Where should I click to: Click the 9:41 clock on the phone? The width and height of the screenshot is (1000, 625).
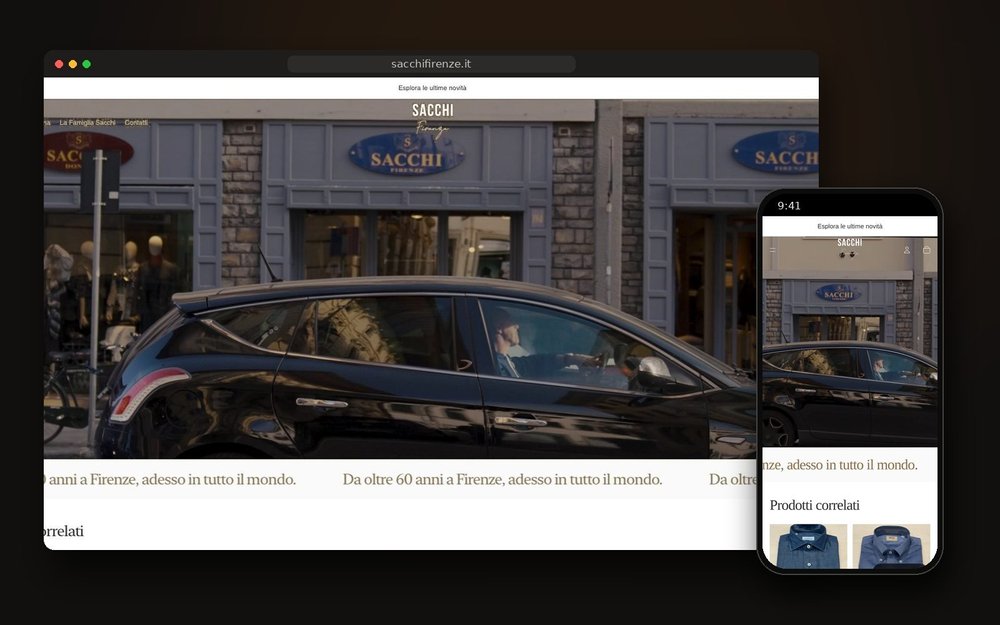(789, 205)
